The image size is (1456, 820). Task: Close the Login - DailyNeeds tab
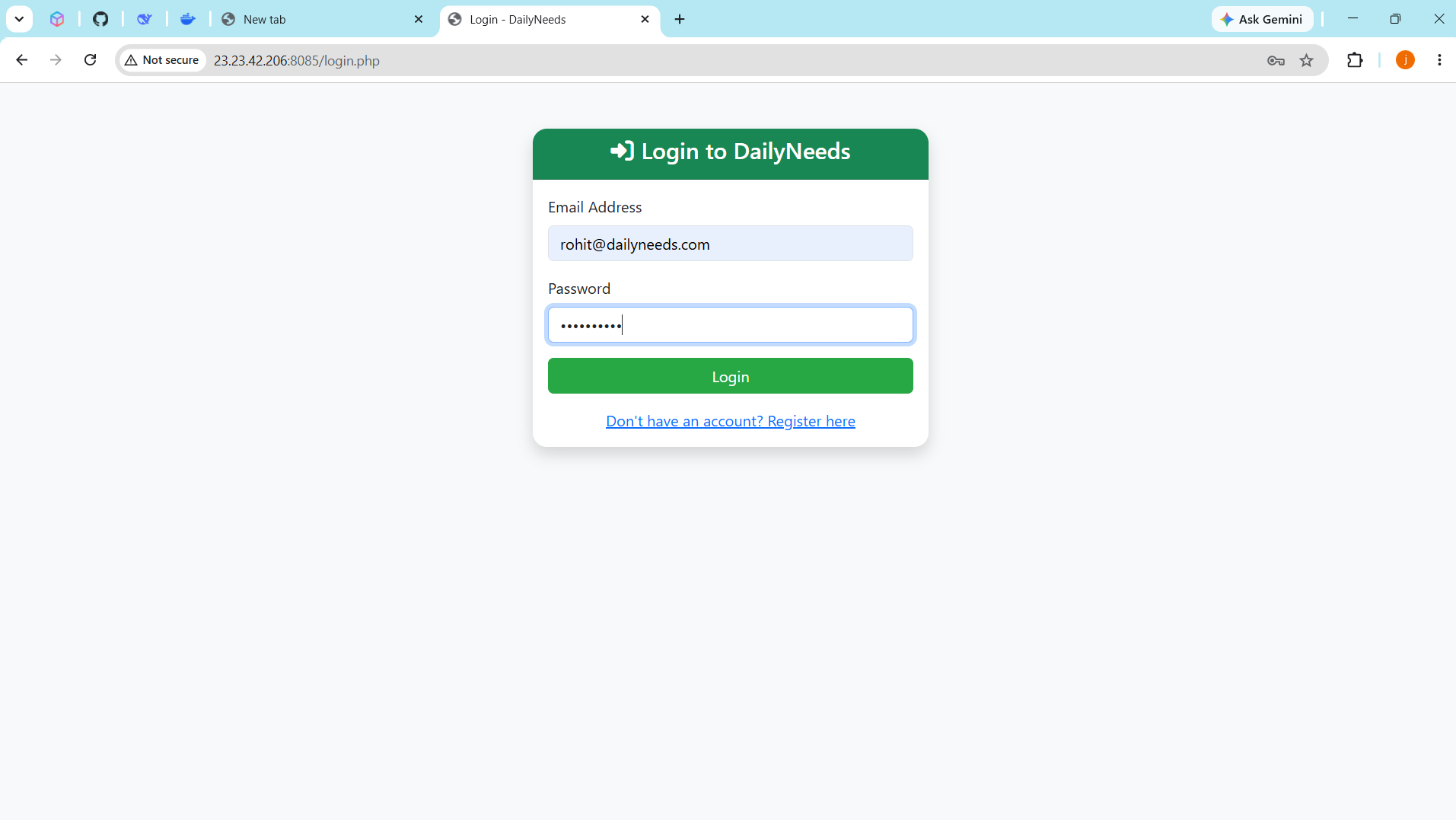(645, 19)
